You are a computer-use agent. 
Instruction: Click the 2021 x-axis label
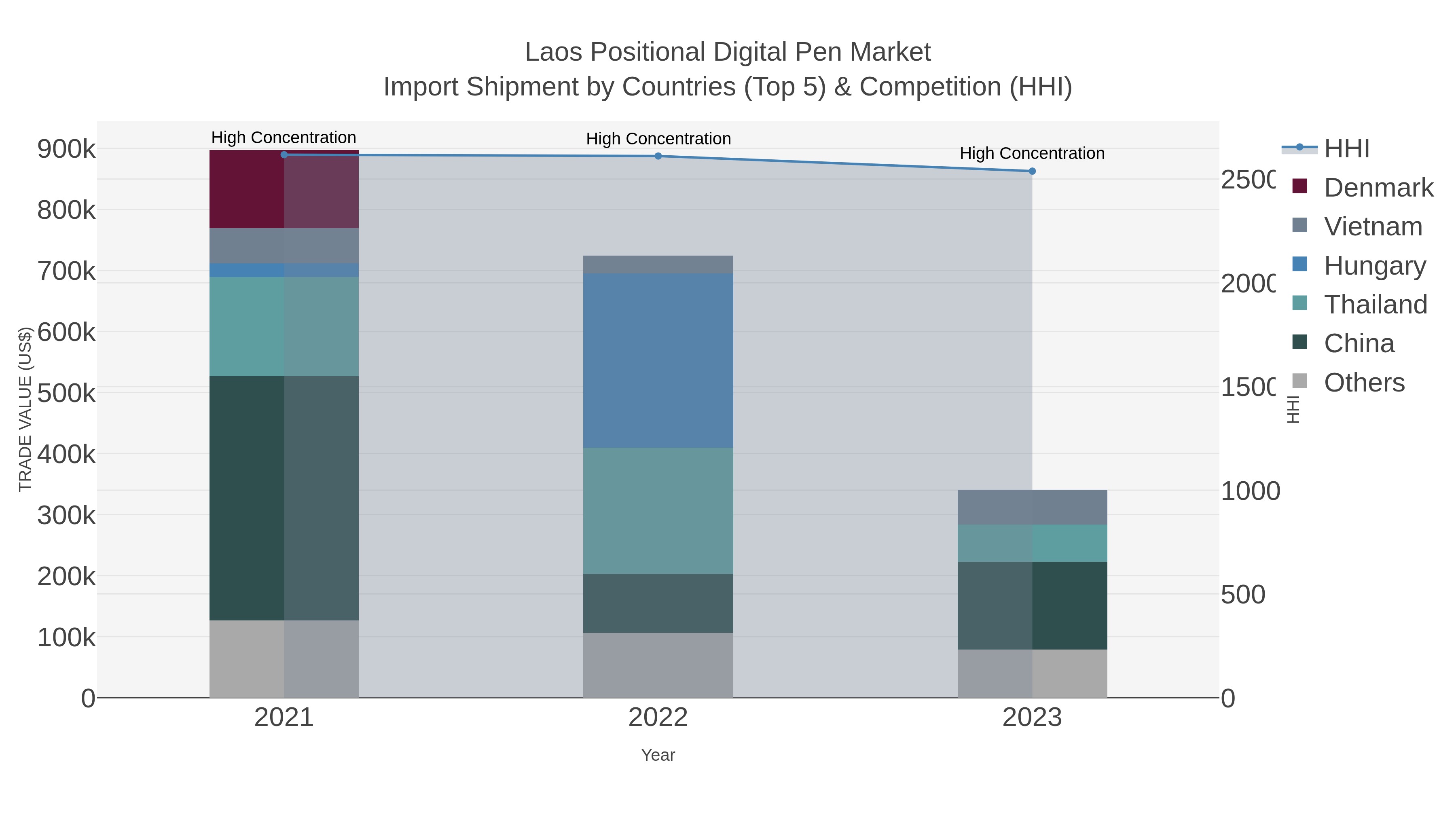tap(284, 718)
